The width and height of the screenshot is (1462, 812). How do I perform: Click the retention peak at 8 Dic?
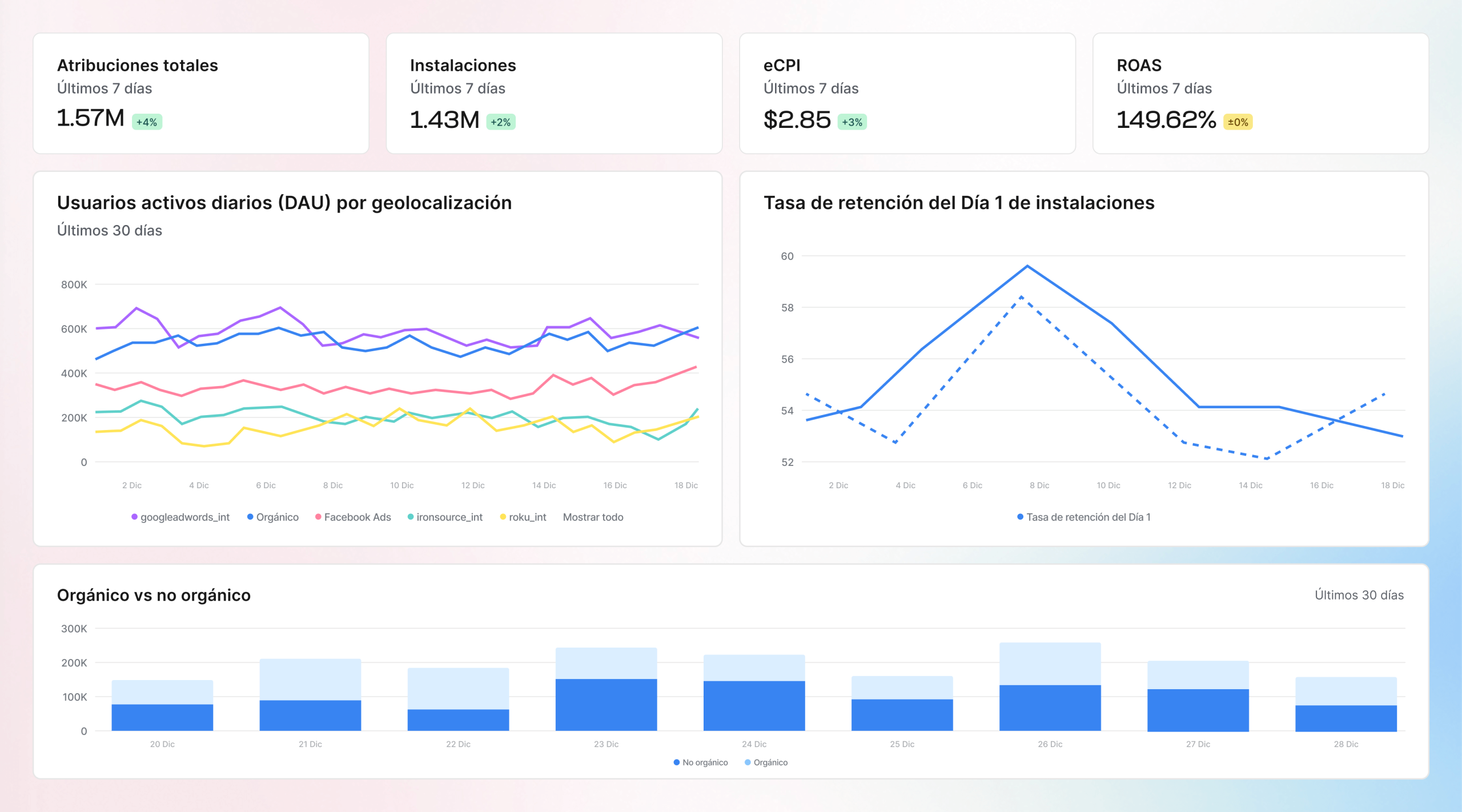(1027, 266)
